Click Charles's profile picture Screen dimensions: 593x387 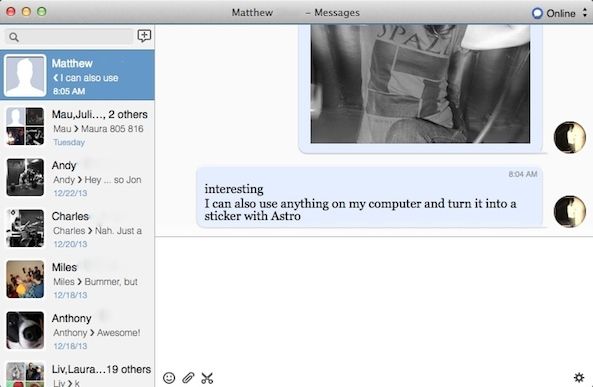[x=25, y=228]
